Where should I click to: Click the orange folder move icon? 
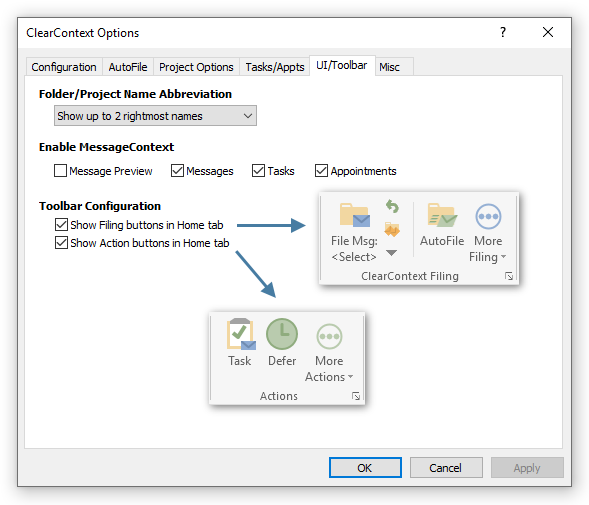pos(392,229)
